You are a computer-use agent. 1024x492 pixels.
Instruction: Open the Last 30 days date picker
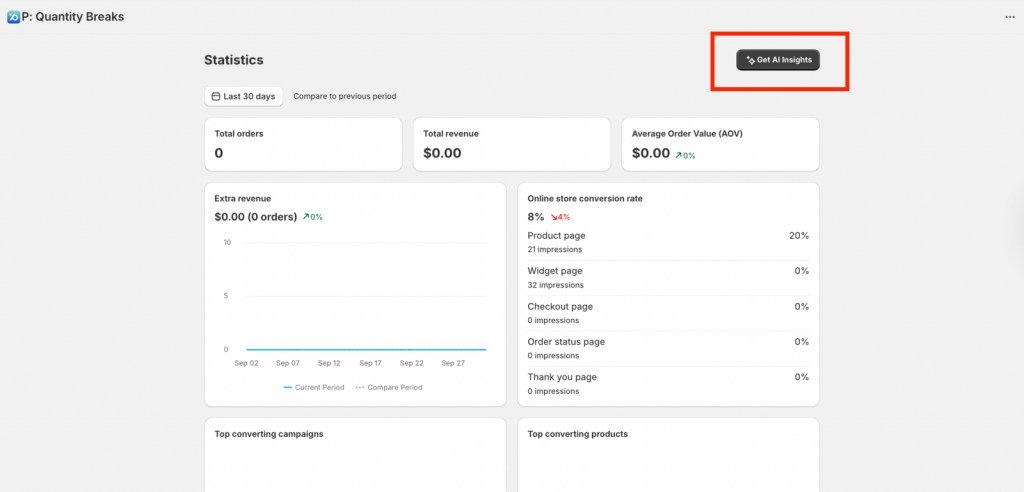click(244, 97)
